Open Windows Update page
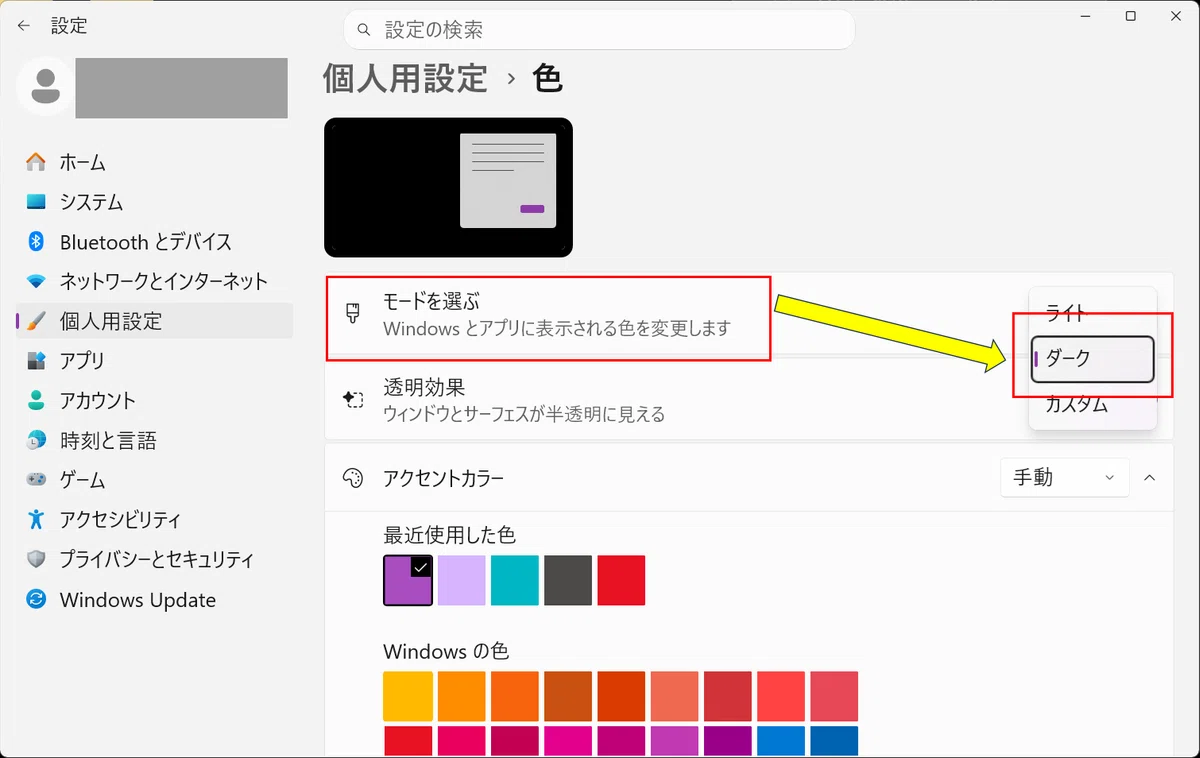 click(154, 600)
